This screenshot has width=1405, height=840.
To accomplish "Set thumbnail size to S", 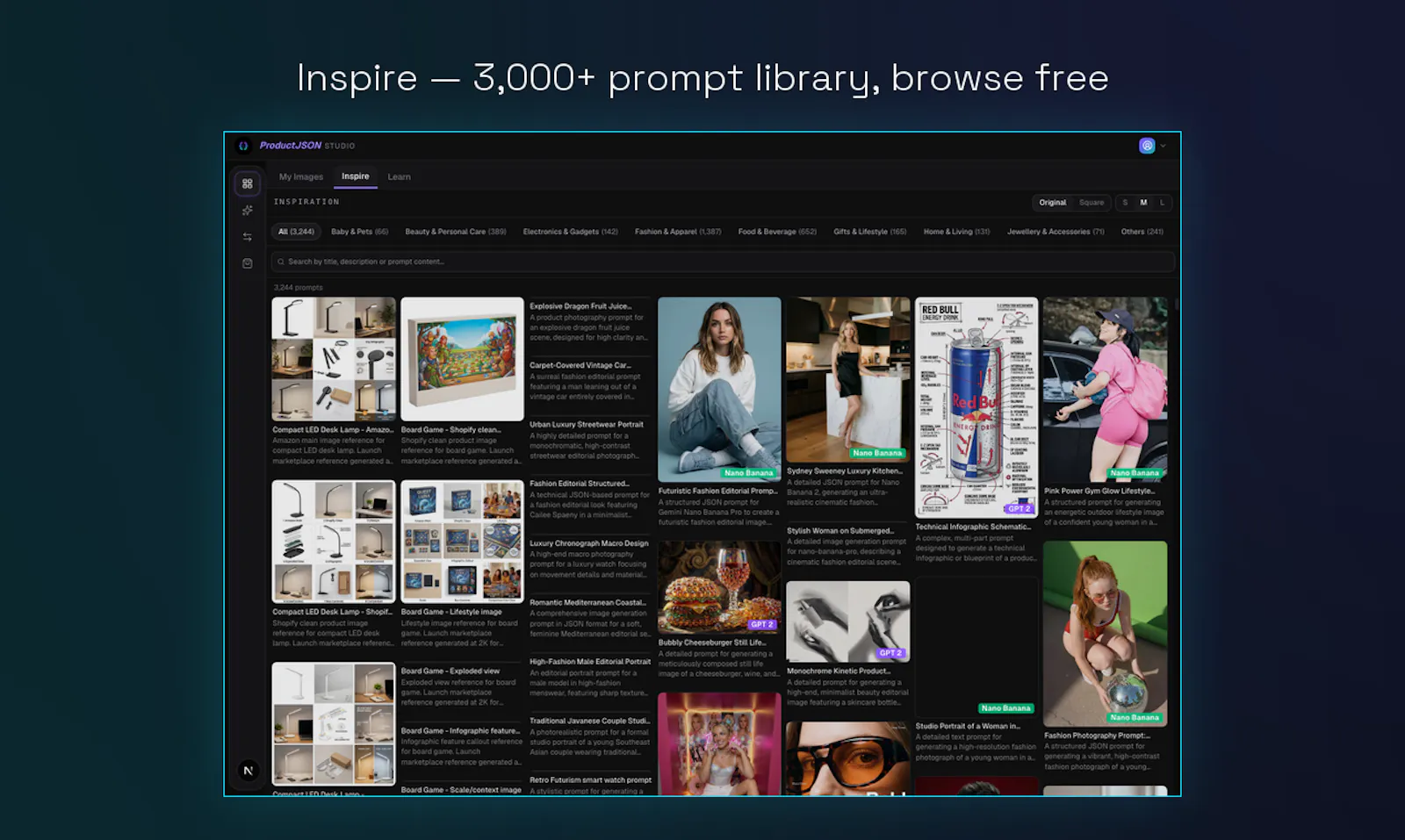I will [1125, 203].
